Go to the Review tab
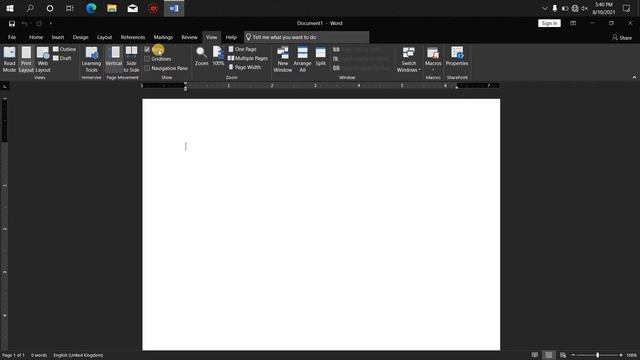Image resolution: width=640 pixels, height=360 pixels. click(x=189, y=37)
